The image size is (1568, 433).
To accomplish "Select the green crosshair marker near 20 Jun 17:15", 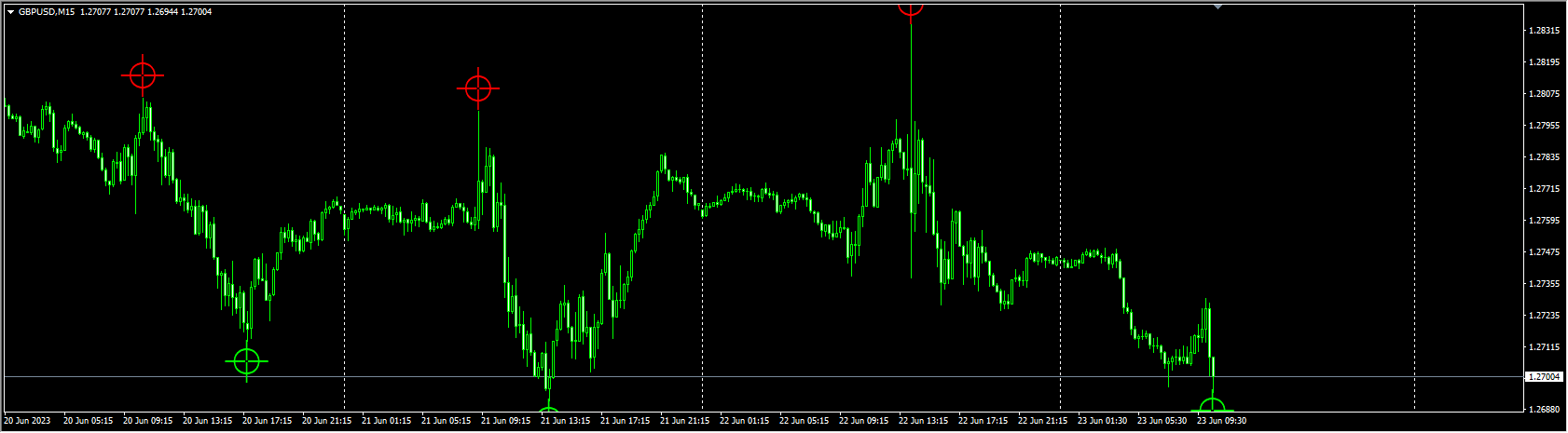I will pos(247,360).
